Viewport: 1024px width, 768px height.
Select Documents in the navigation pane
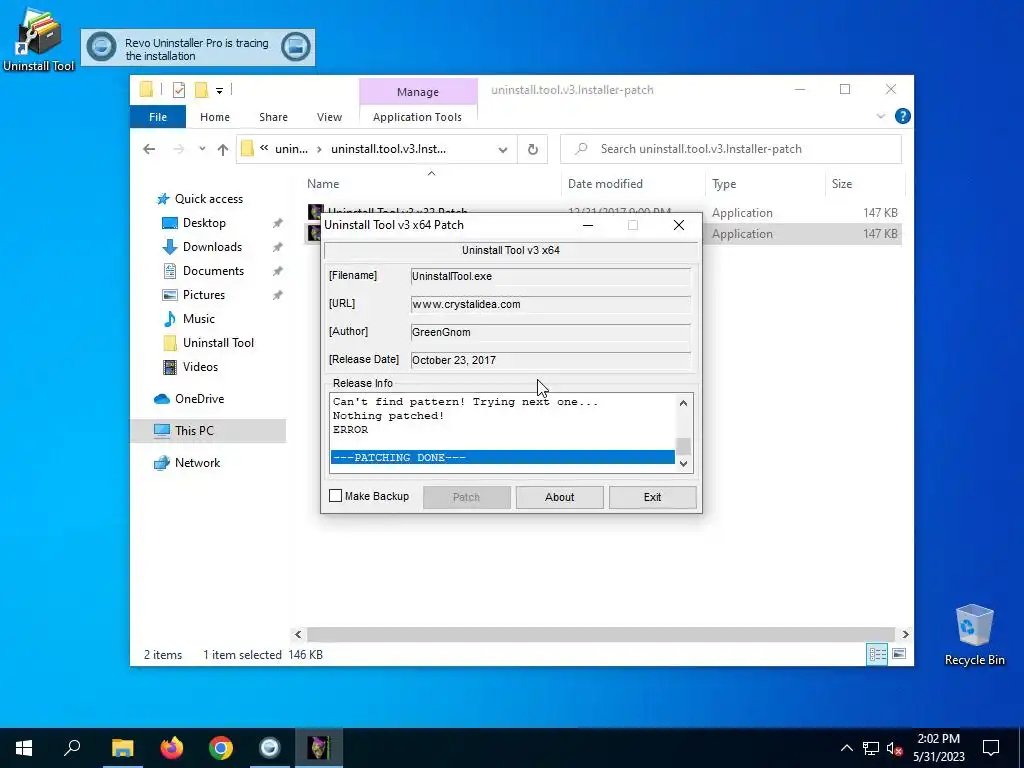tap(213, 271)
